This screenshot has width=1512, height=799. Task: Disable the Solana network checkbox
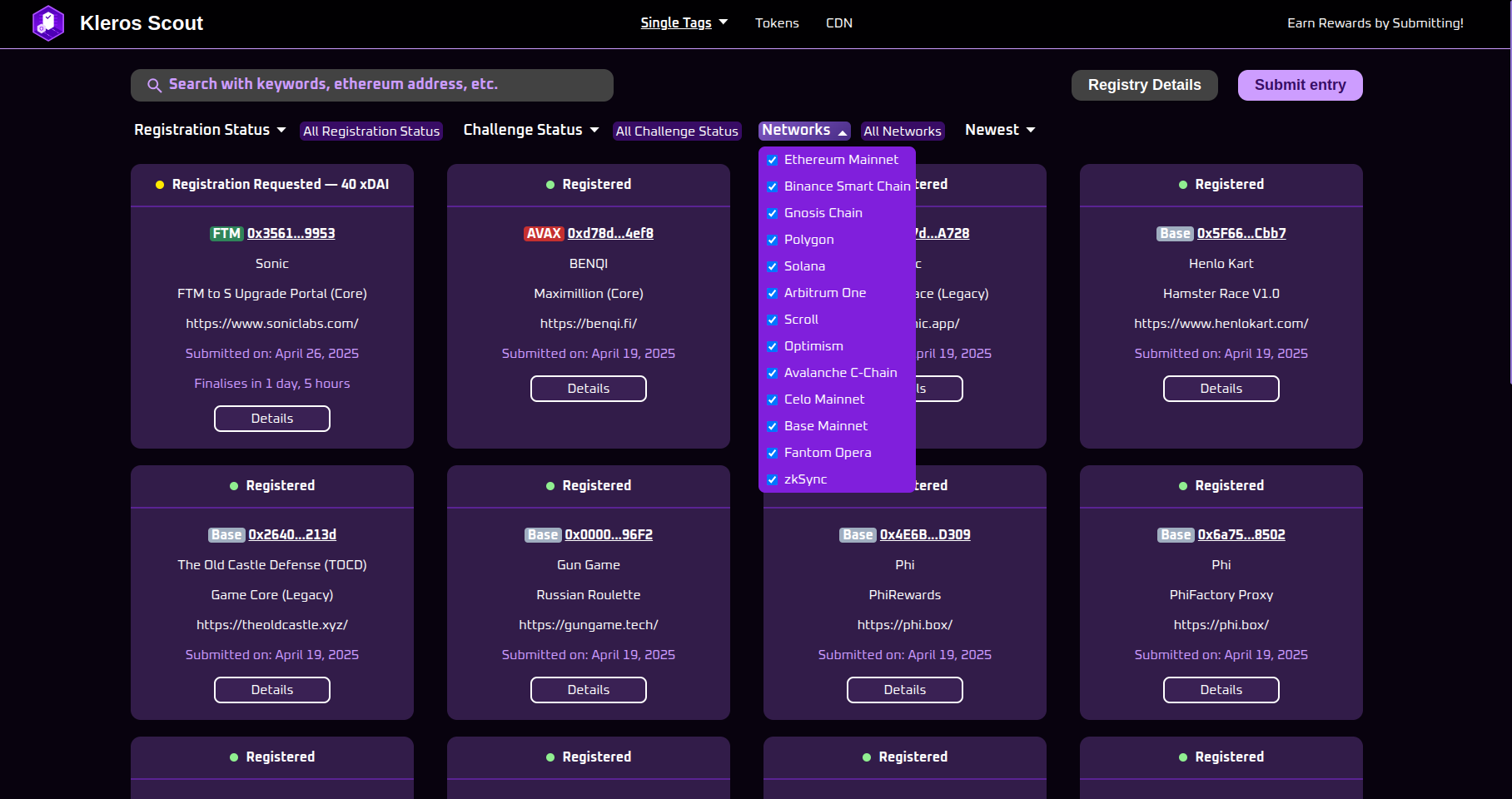(772, 266)
